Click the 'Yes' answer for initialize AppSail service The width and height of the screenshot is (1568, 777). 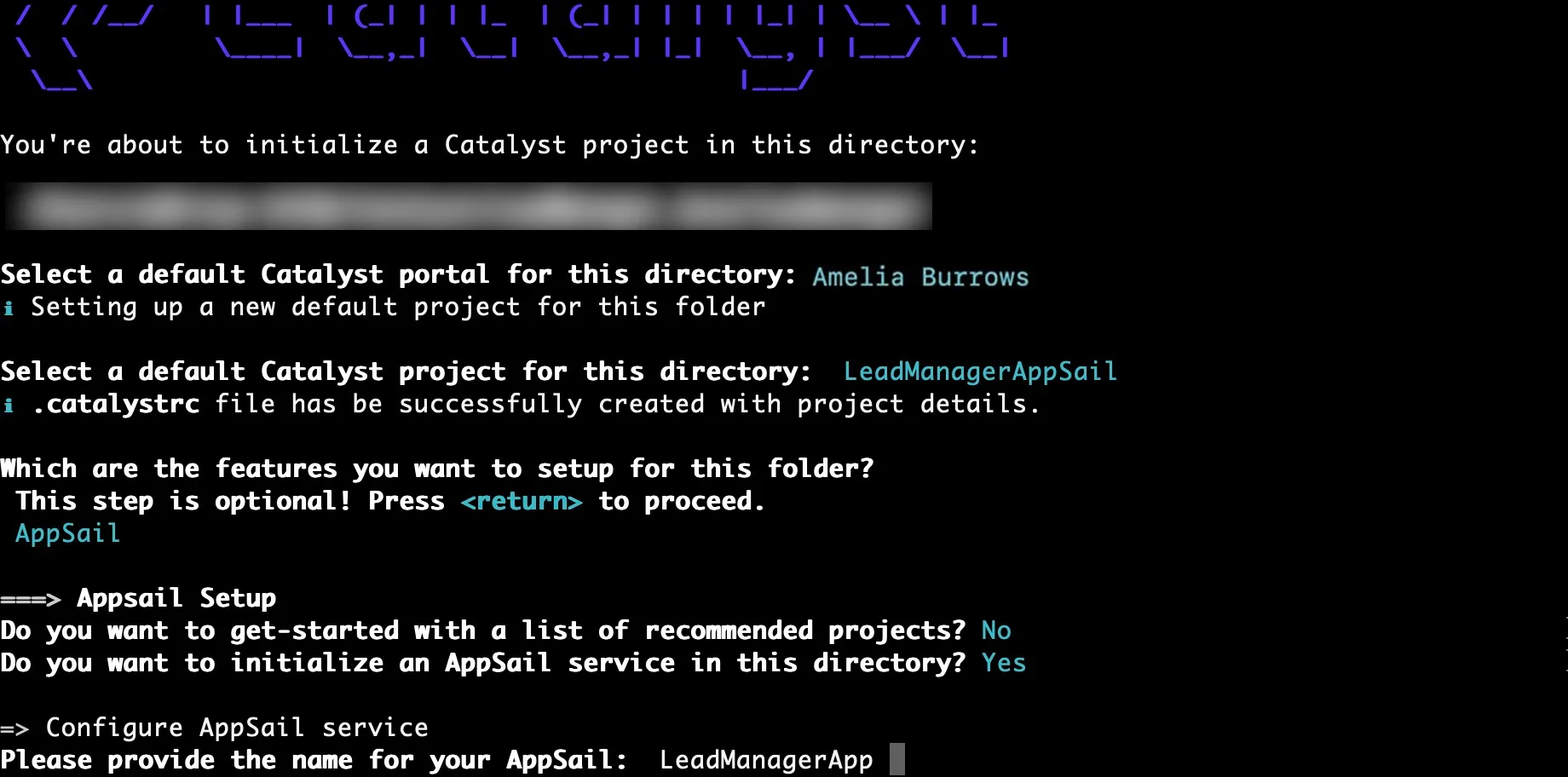[x=1004, y=663]
